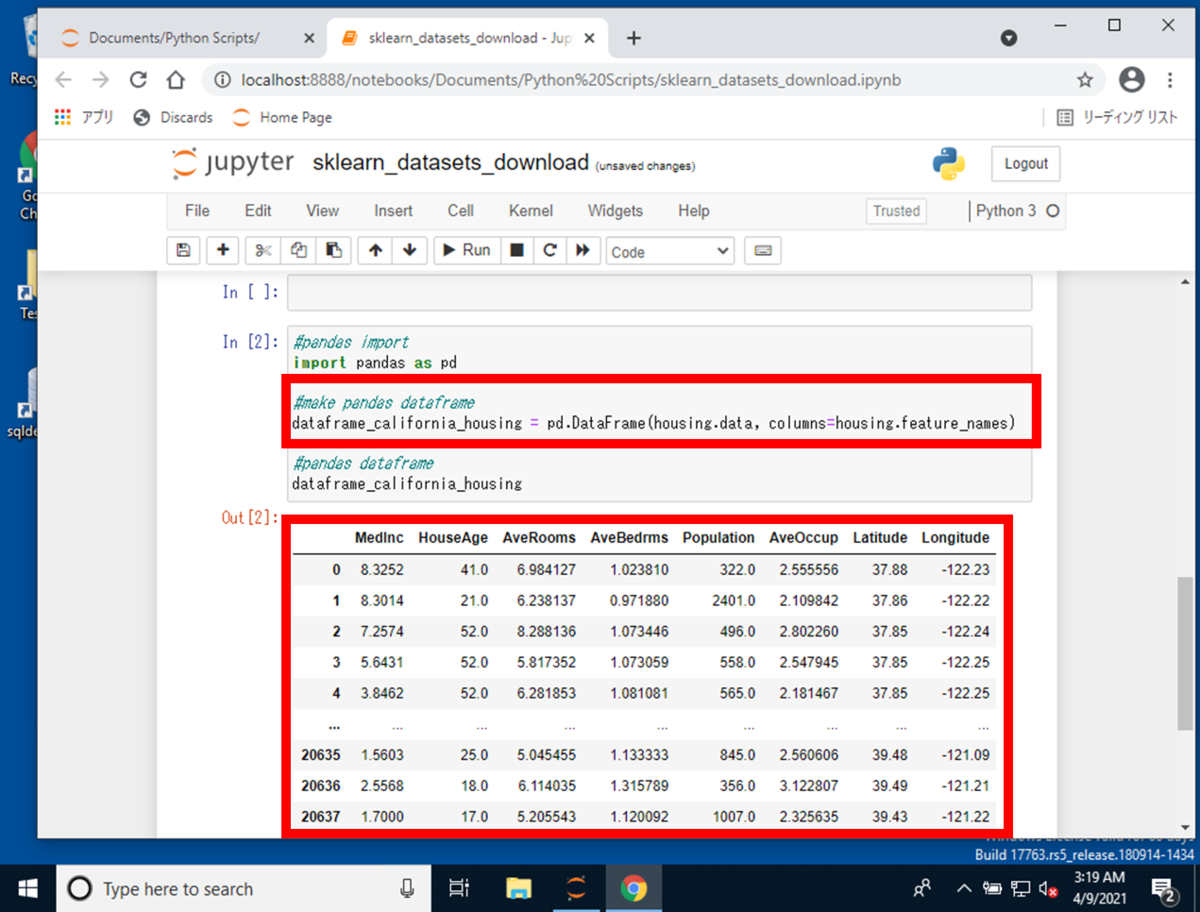
Task: Open the Chrome tab search dropdown arrow
Action: (x=1009, y=38)
